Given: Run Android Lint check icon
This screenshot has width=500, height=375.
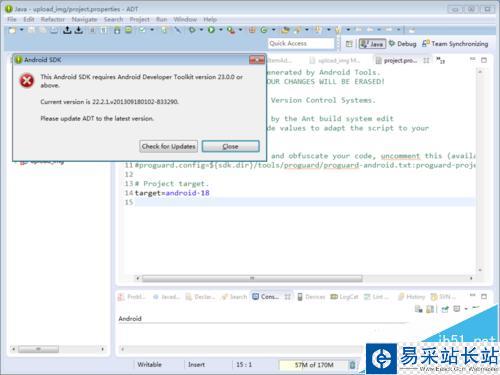Looking at the screenshot, I should 143,30.
